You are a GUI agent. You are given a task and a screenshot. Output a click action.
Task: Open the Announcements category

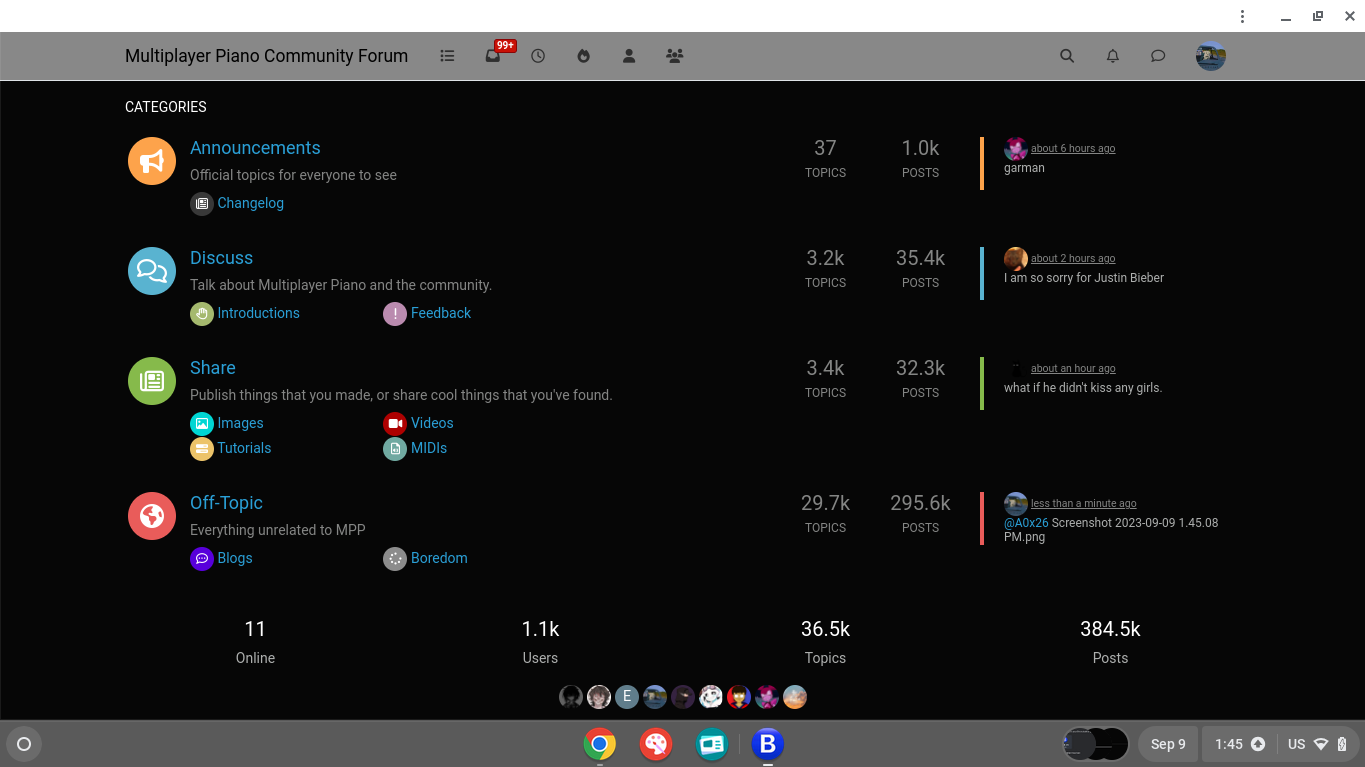255,148
